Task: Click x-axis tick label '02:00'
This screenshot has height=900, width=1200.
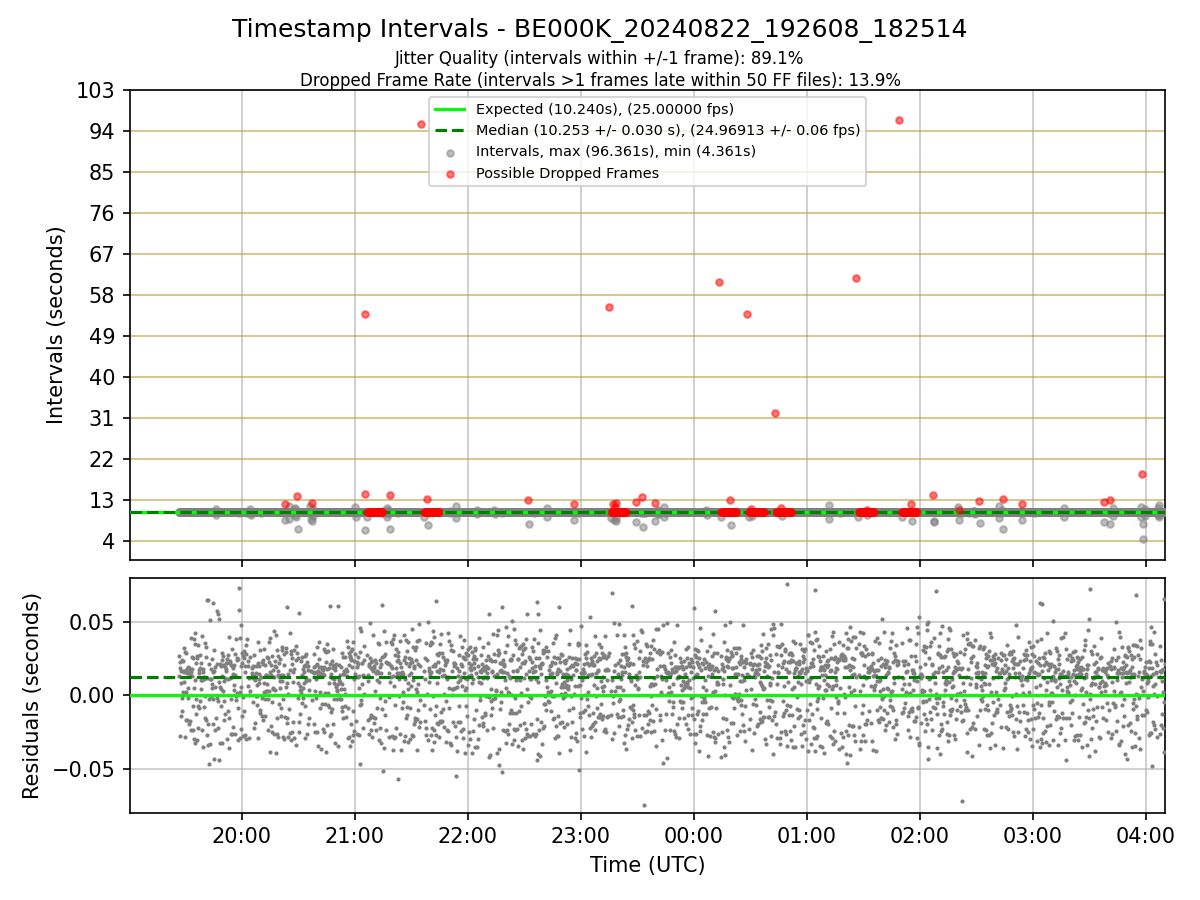Action: click(x=920, y=835)
